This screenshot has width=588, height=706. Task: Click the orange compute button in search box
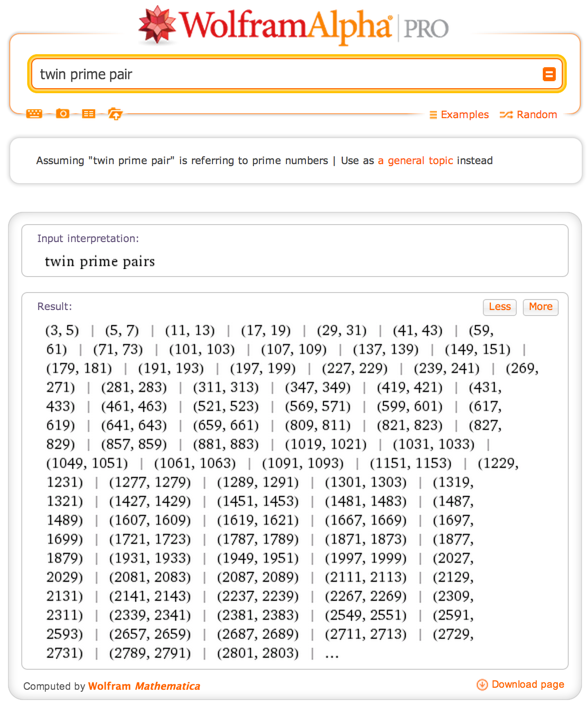point(549,74)
